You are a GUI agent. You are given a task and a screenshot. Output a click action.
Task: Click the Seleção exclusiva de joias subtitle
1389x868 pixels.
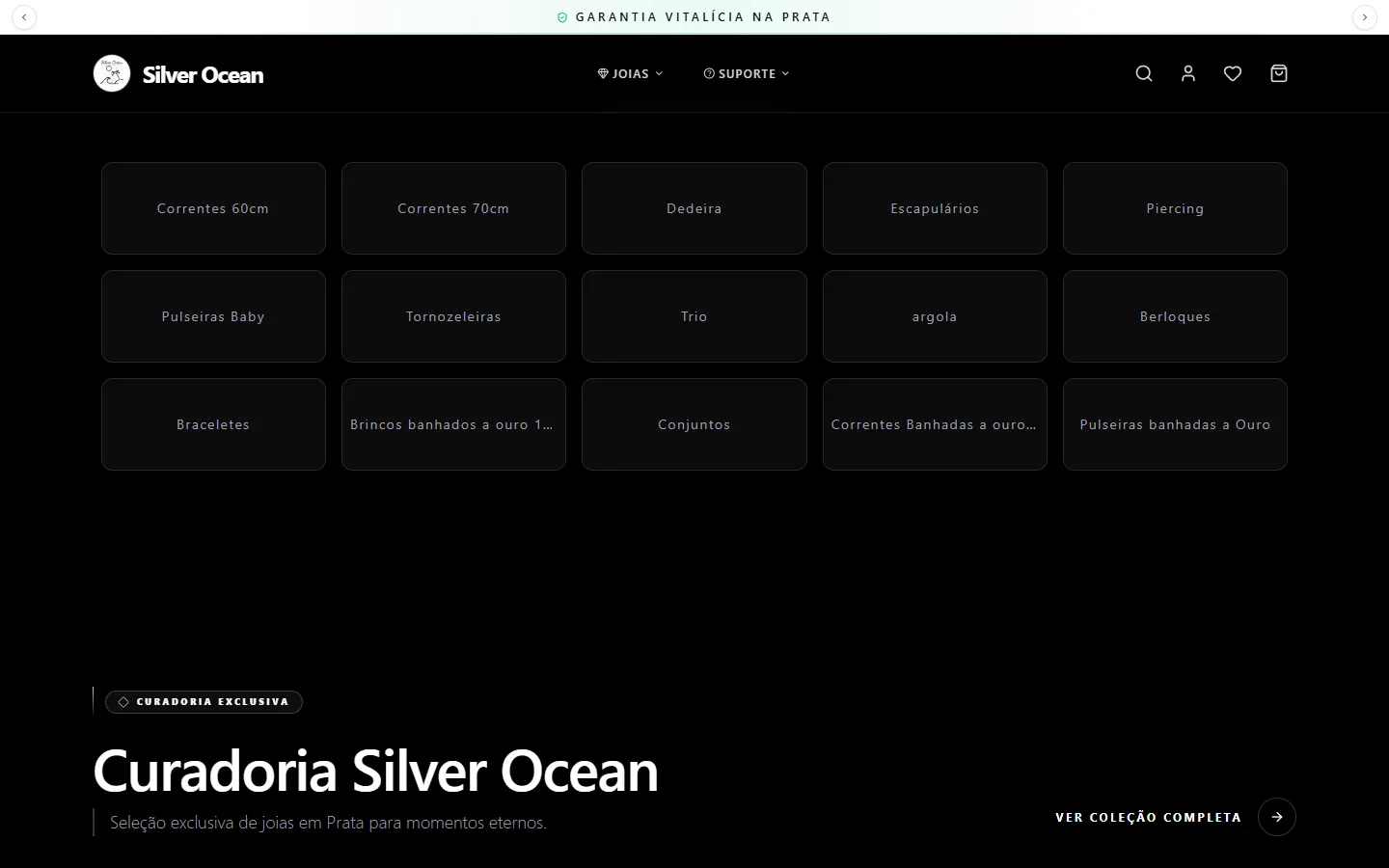point(328,823)
